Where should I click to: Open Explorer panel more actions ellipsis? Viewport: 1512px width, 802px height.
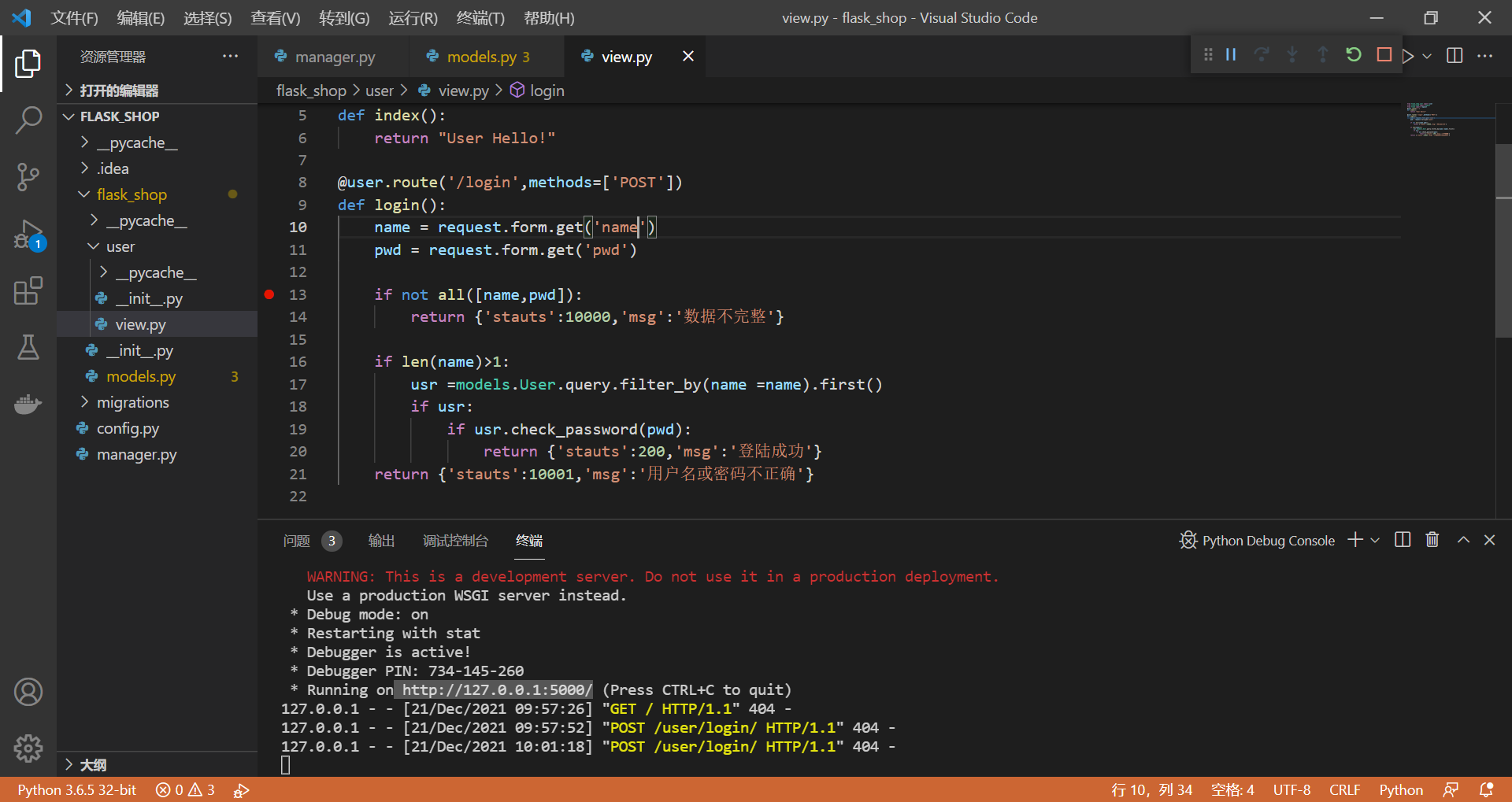click(230, 56)
